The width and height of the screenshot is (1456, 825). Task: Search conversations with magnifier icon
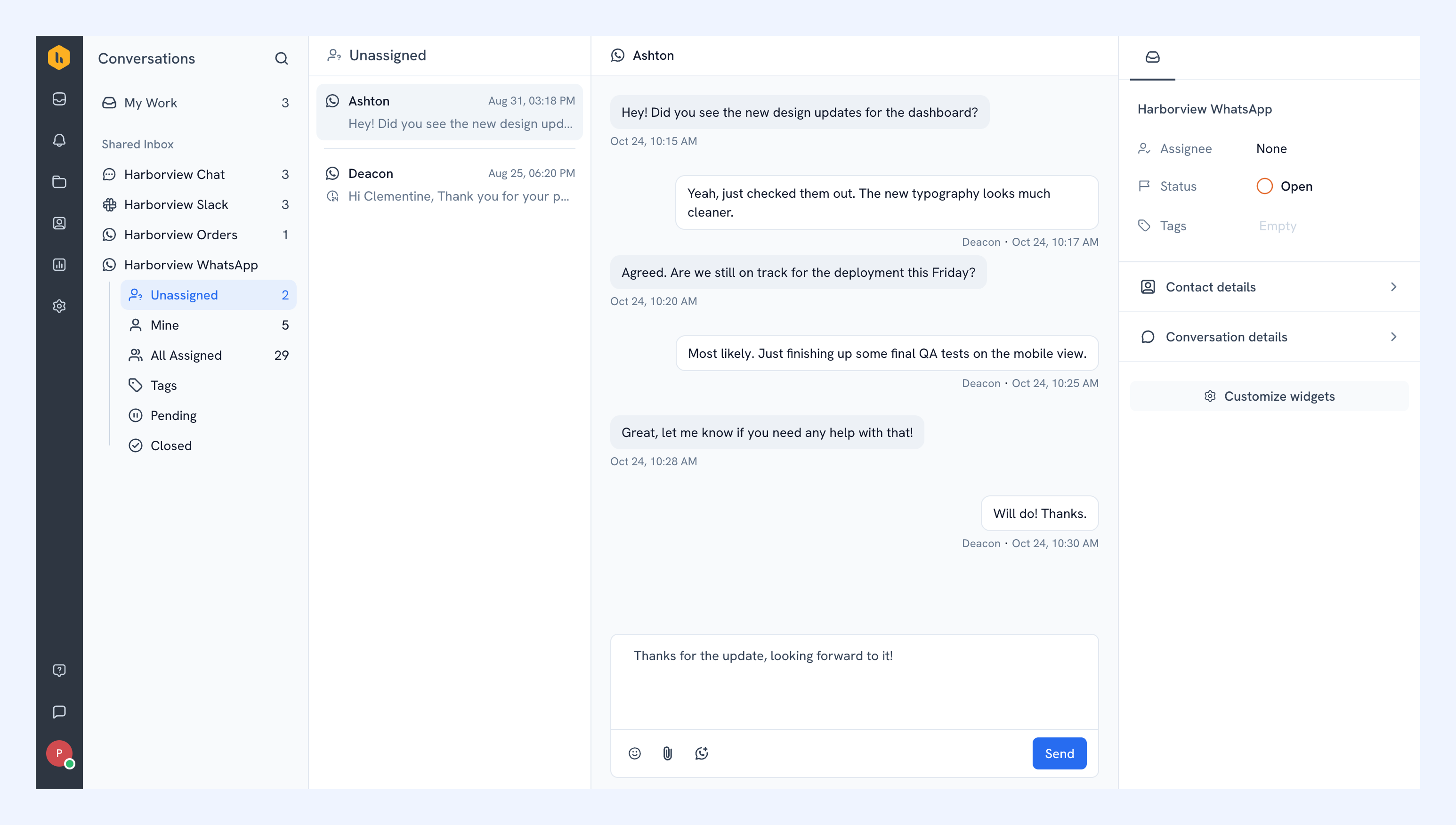282,58
